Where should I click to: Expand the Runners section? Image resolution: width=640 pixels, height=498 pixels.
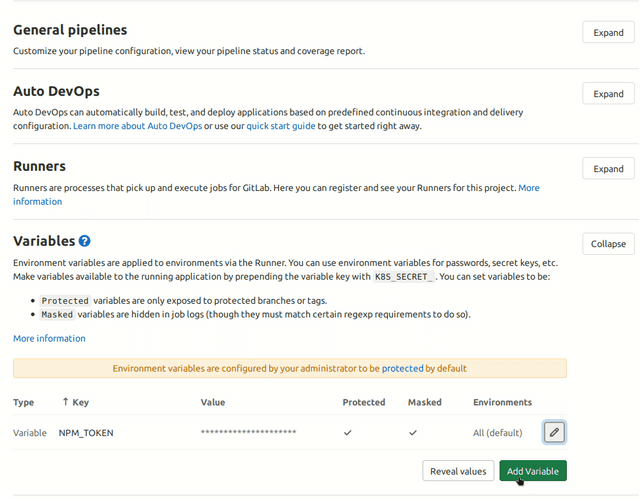point(608,169)
